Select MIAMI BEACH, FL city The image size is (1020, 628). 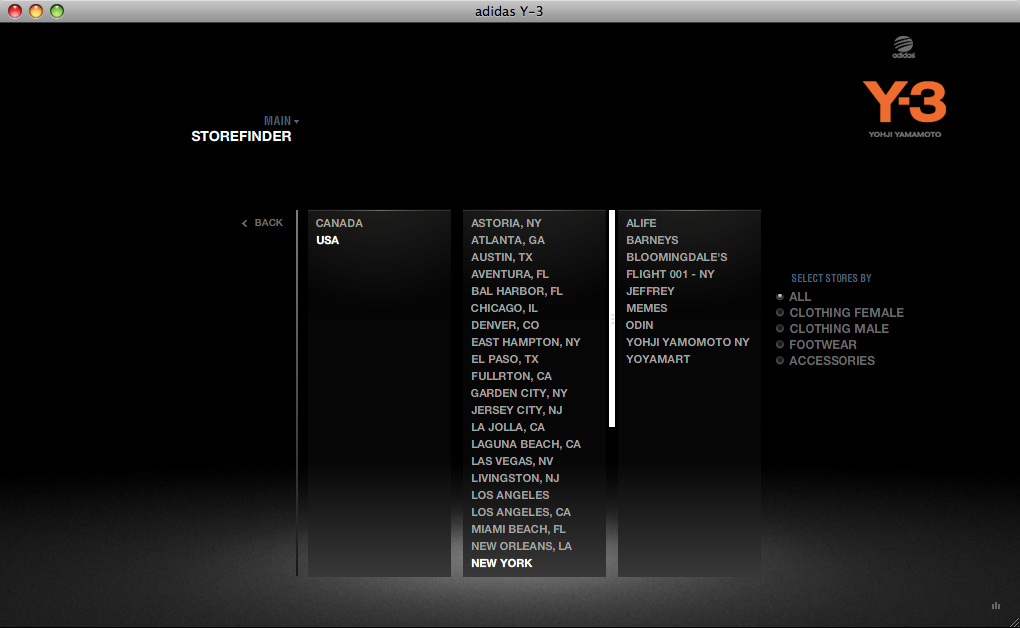[518, 529]
